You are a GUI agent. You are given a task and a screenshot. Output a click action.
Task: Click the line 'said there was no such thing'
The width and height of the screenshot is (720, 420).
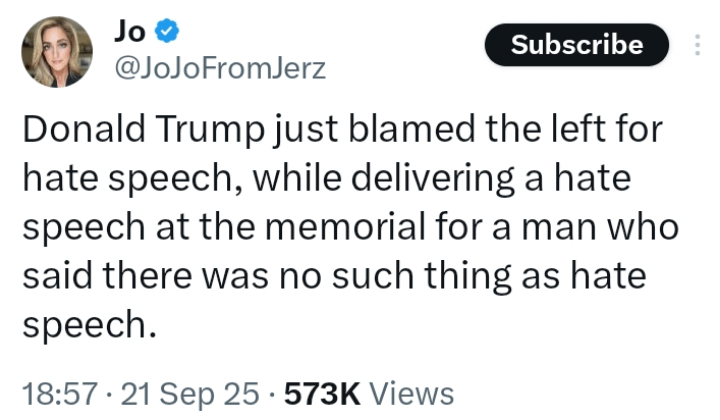(x=335, y=275)
